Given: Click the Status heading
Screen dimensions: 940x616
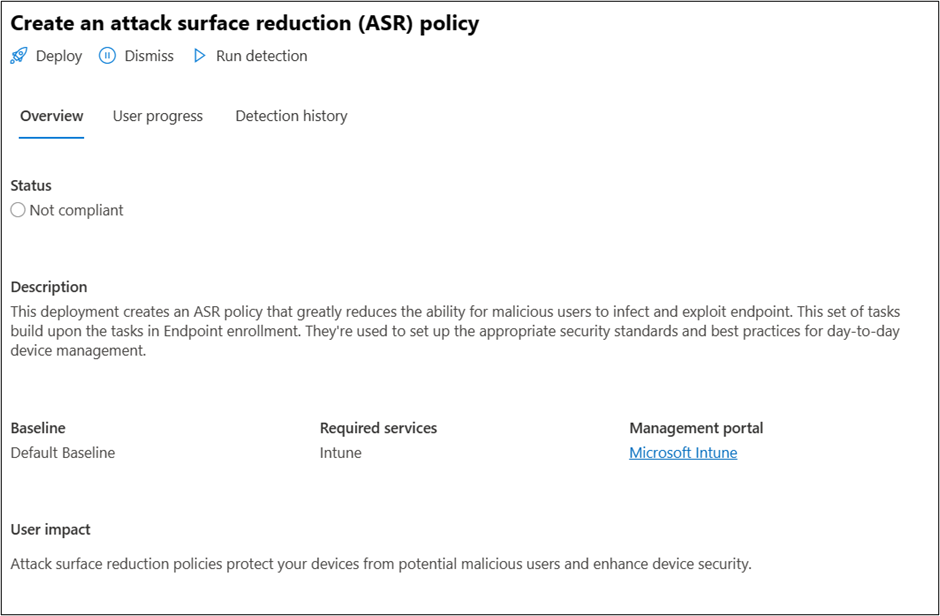Looking at the screenshot, I should tap(31, 185).
